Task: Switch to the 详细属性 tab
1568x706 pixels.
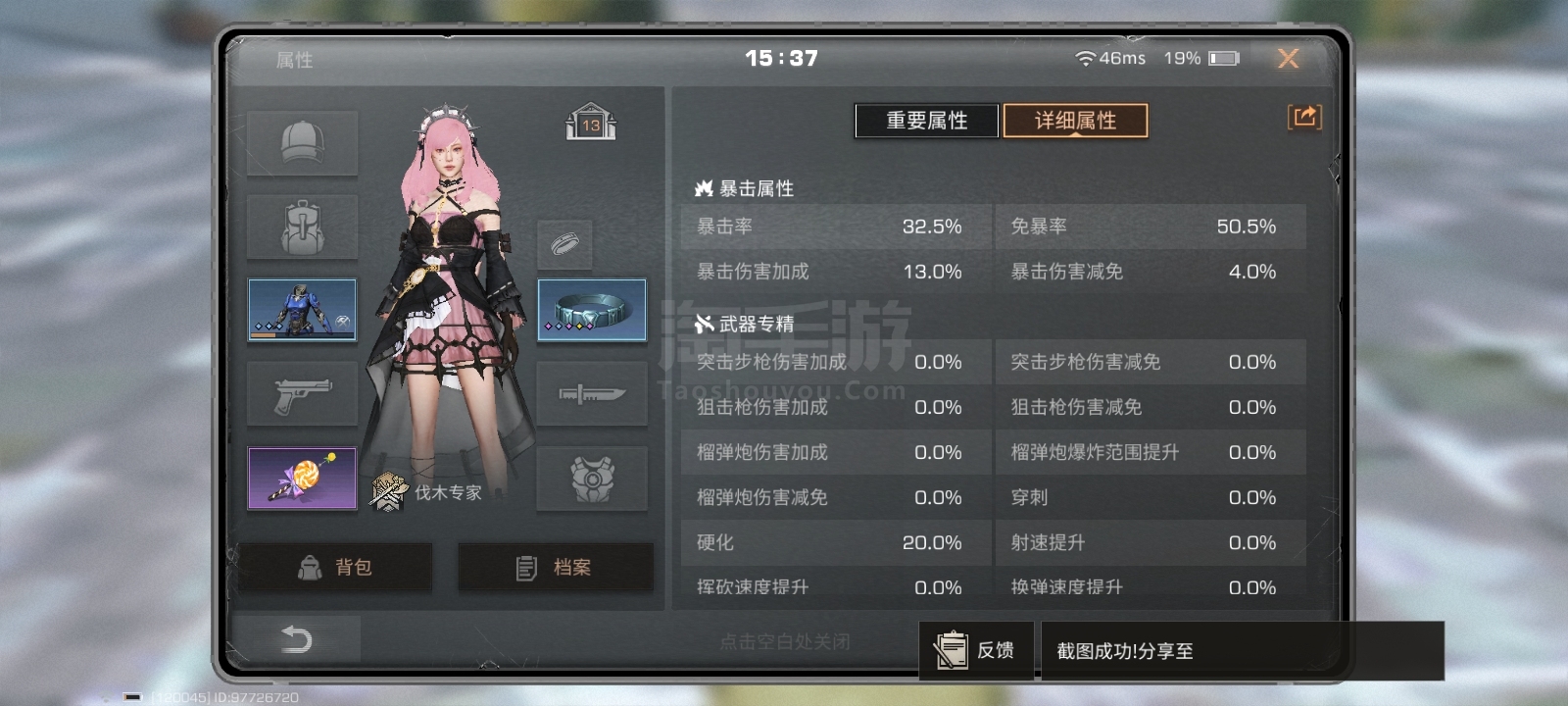Action: [x=1075, y=121]
